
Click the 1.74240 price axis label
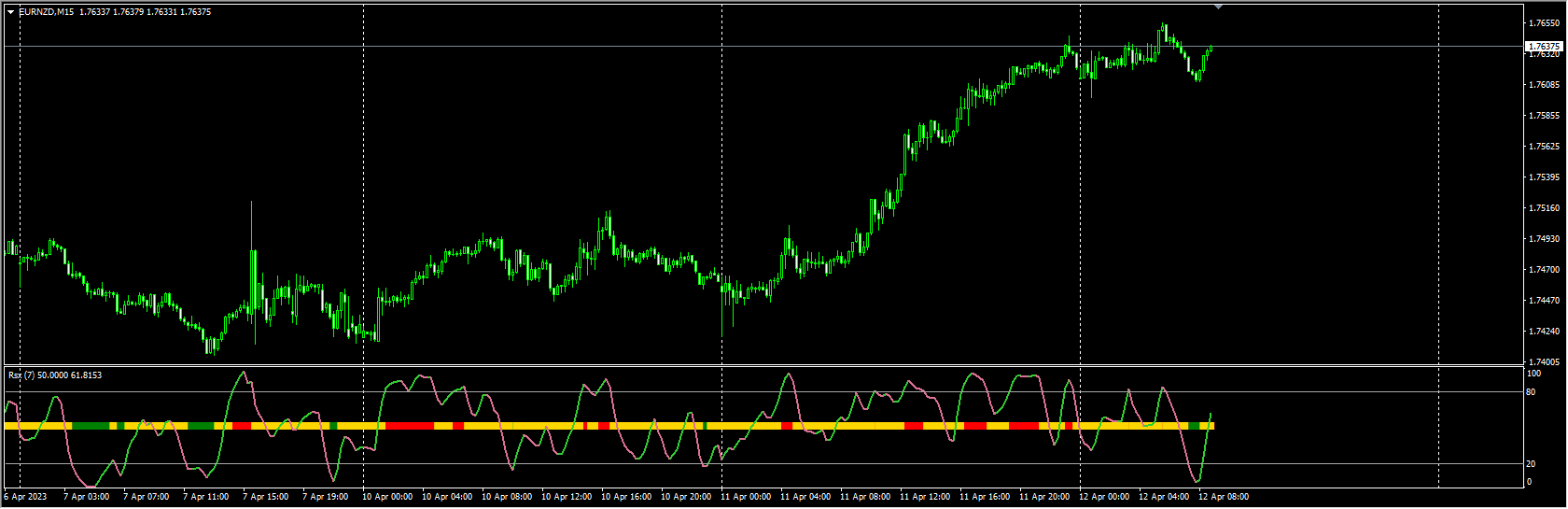click(x=1544, y=332)
